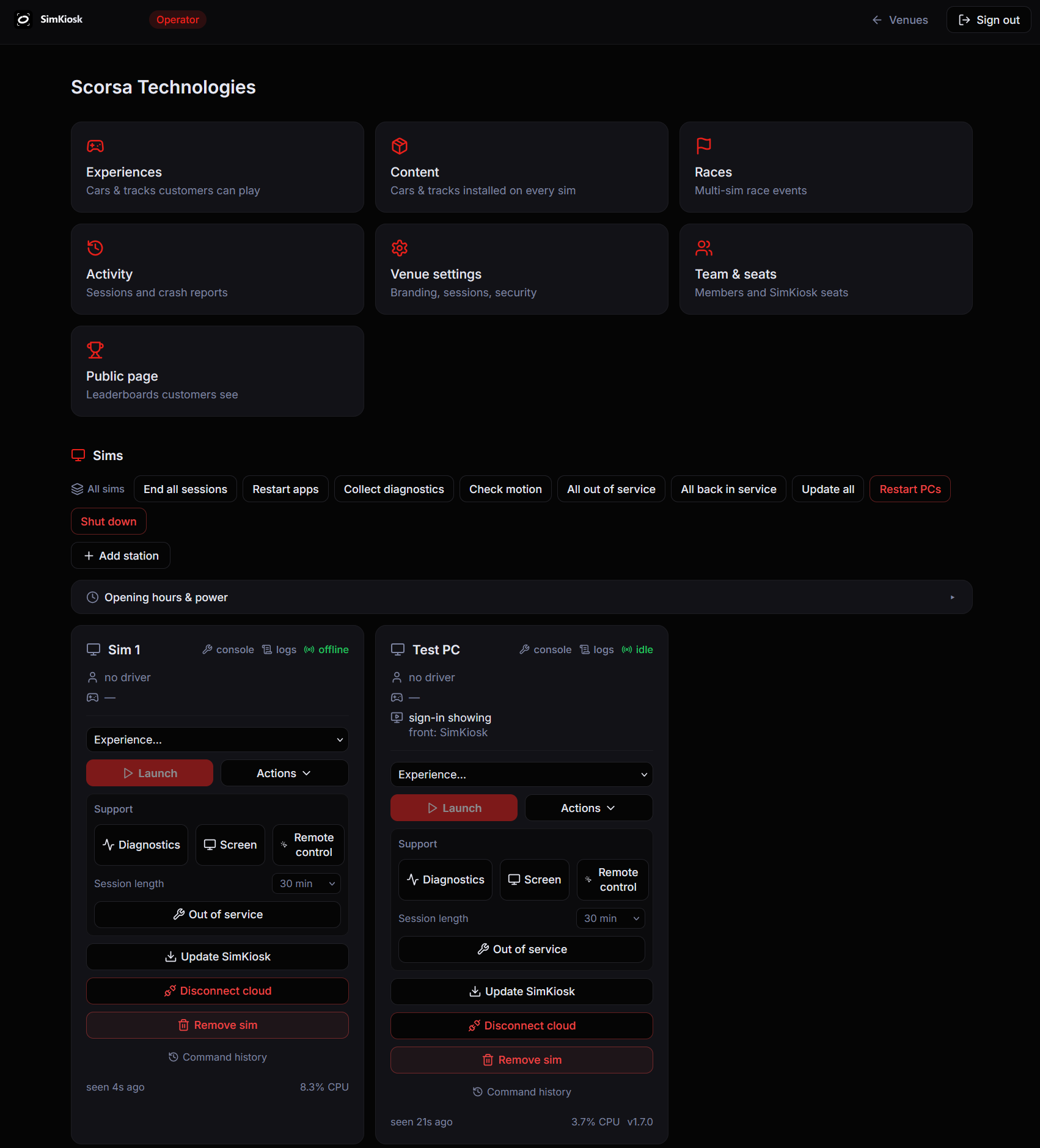Click Collect diagnostics button
The height and width of the screenshot is (1148, 1040).
coord(394,489)
